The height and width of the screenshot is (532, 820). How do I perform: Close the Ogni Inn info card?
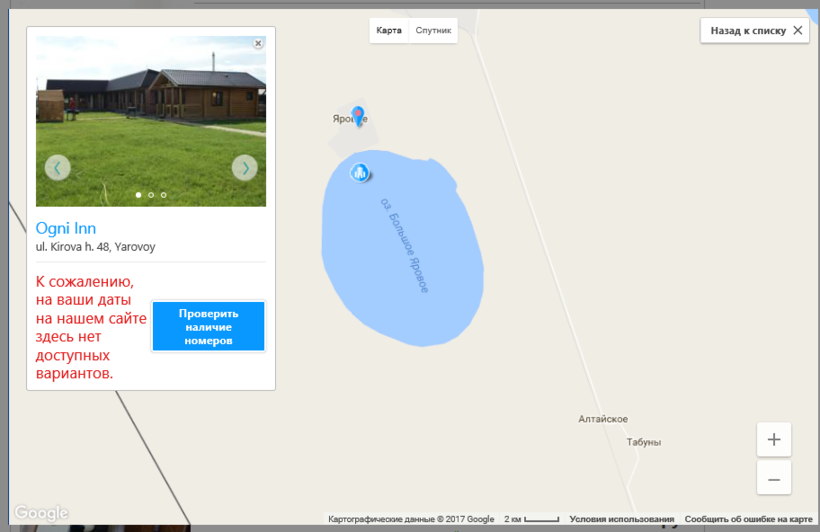coord(258,43)
